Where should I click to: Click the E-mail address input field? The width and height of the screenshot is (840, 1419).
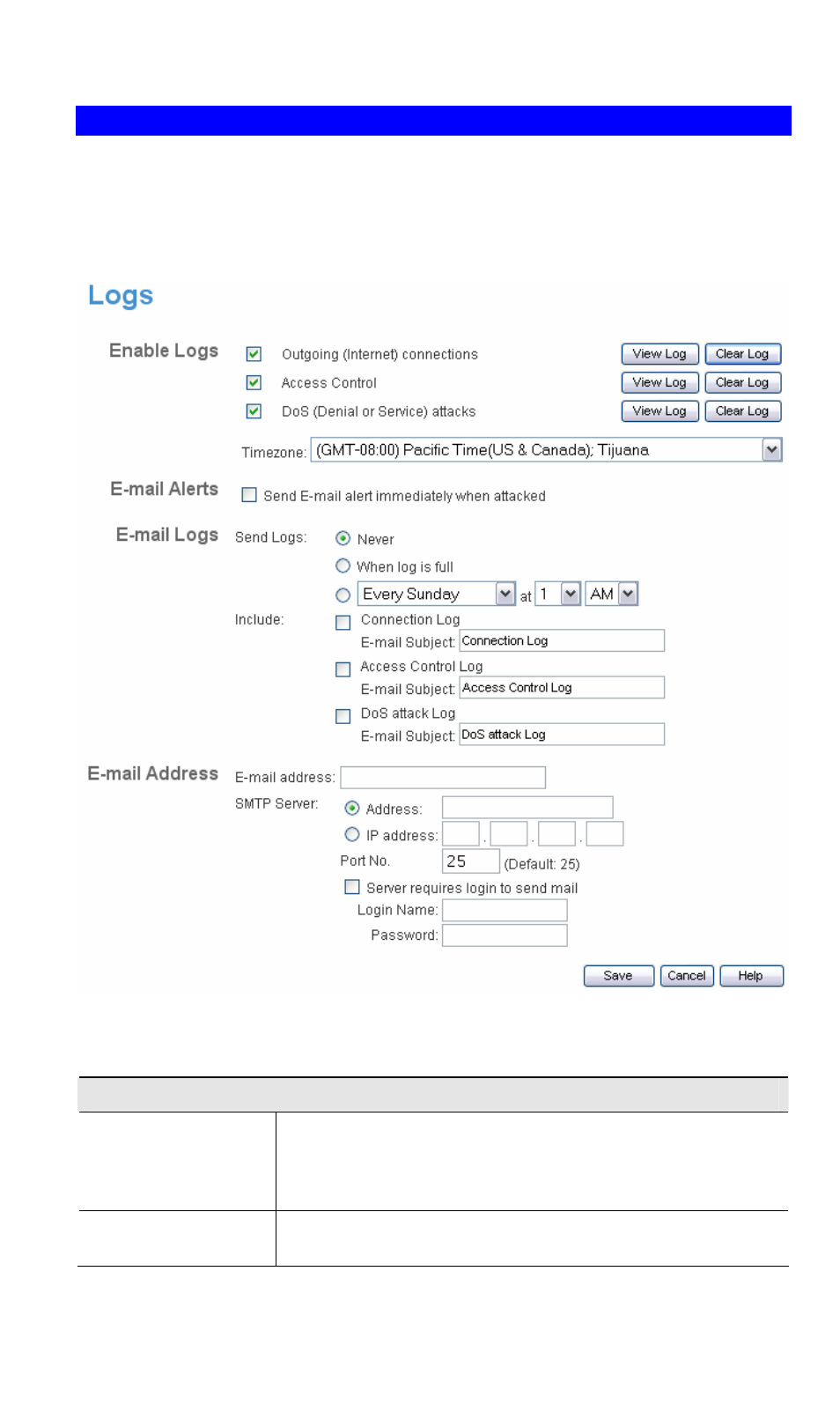tap(442, 777)
